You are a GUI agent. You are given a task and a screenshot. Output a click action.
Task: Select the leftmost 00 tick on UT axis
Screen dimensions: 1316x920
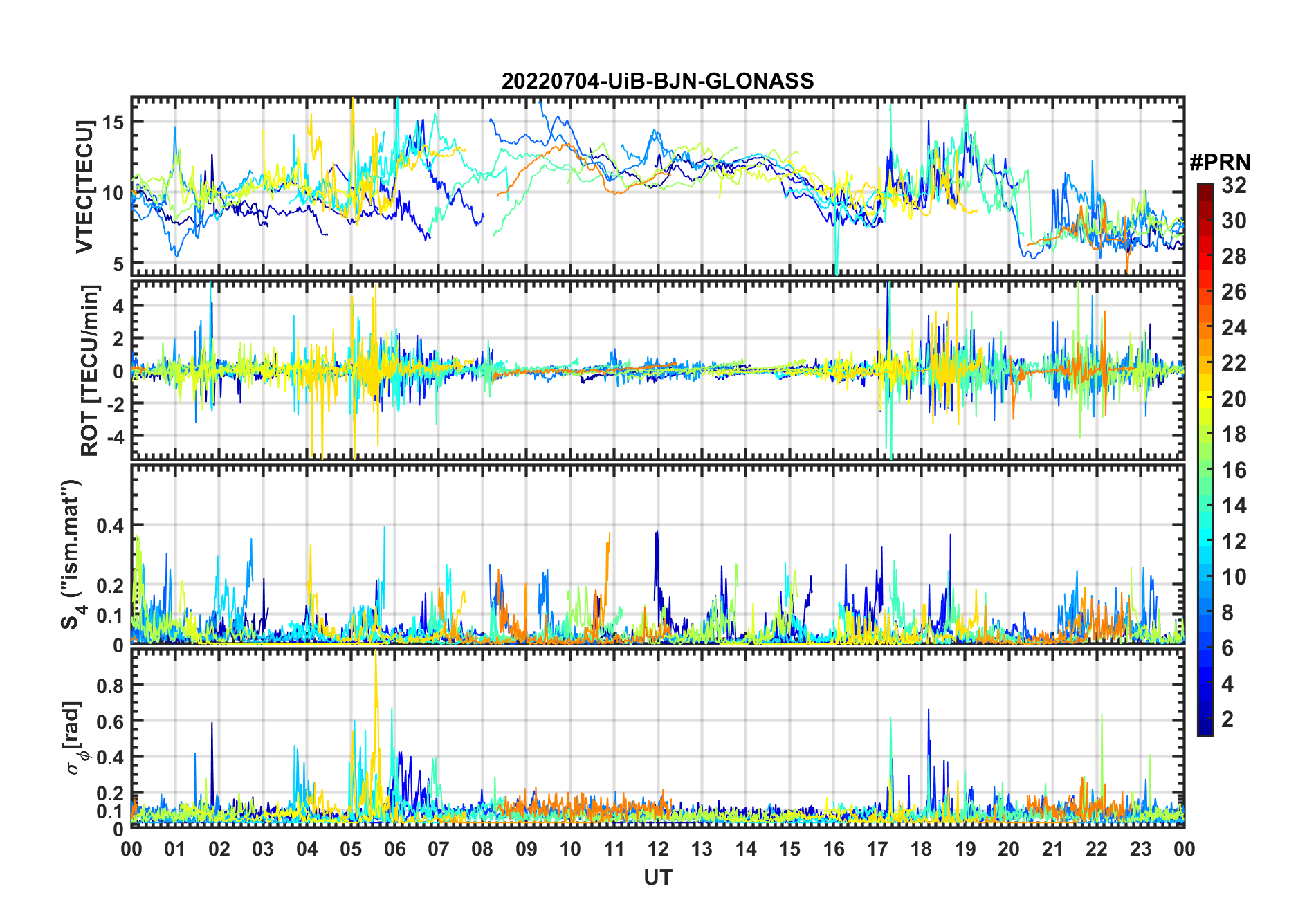[131, 849]
